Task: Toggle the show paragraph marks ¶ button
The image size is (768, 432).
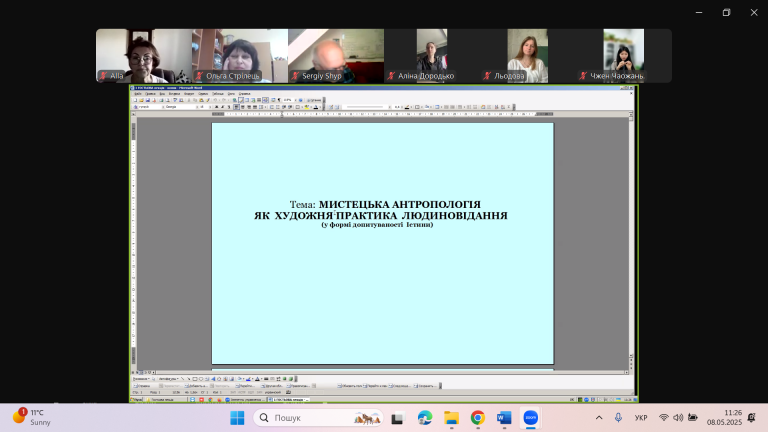Action: [279, 100]
